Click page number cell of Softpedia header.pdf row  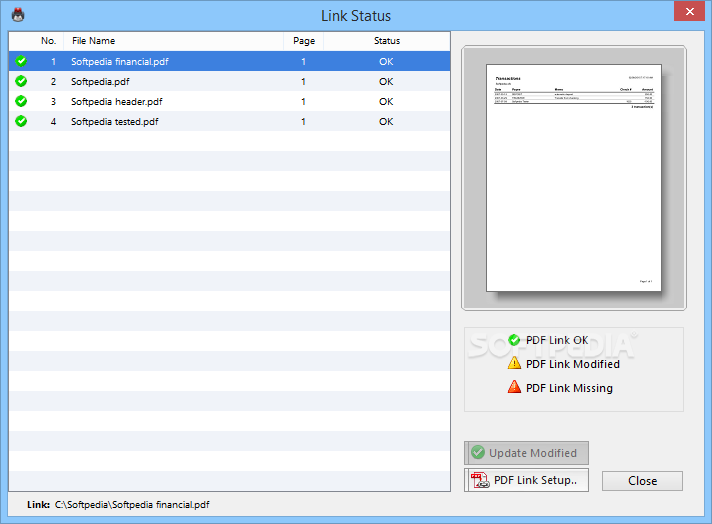(303, 102)
